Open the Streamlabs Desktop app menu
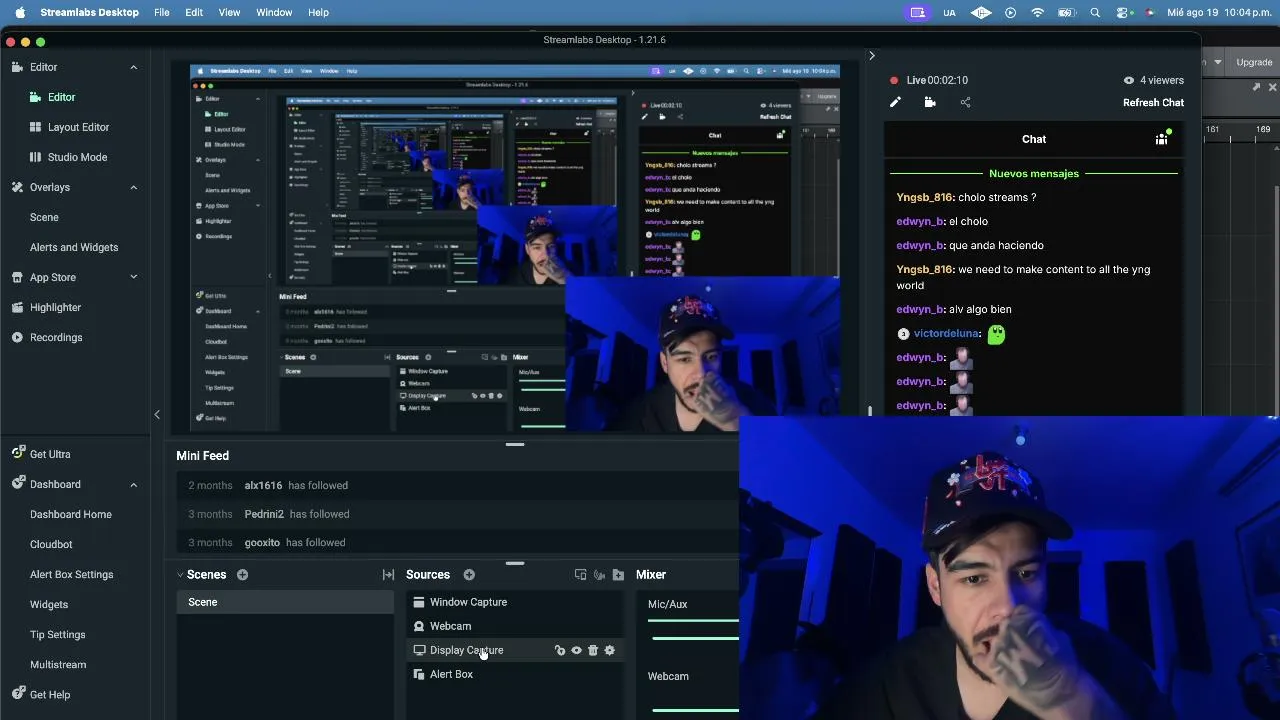The width and height of the screenshot is (1280, 720). 89,12
